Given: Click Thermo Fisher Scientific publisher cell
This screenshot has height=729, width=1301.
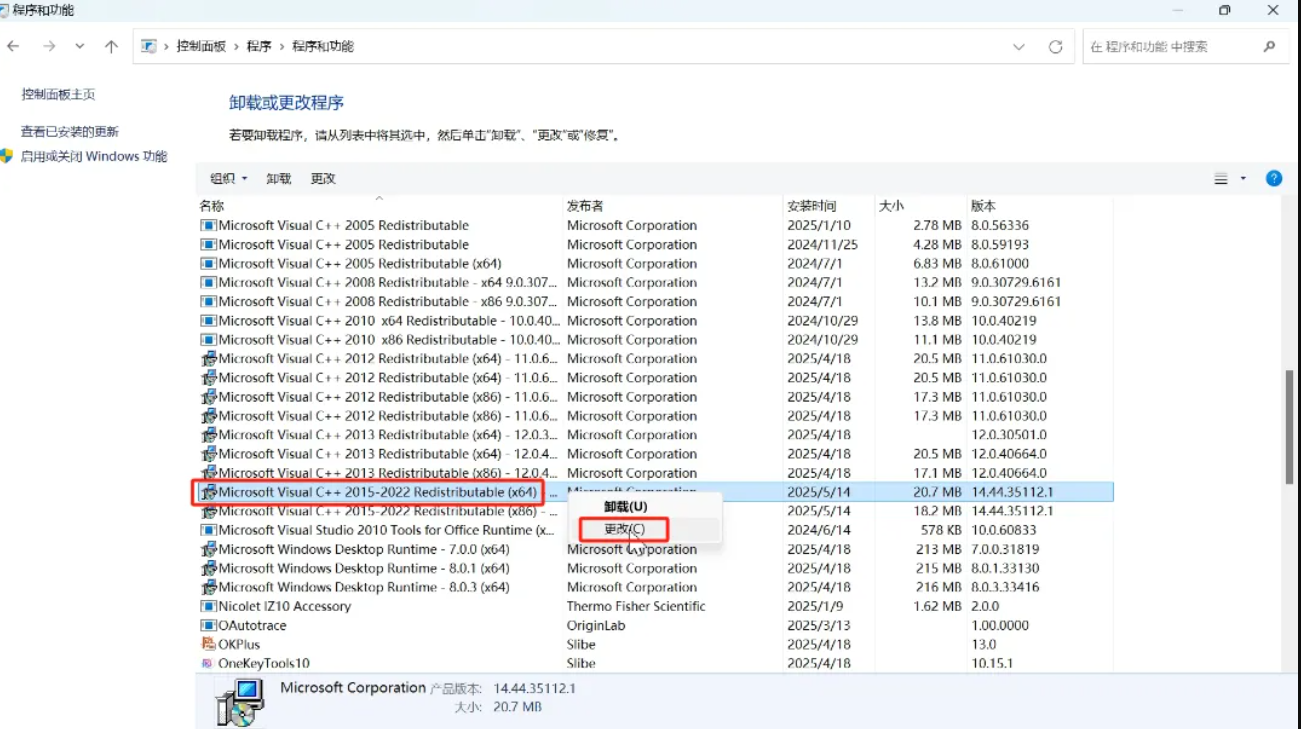Looking at the screenshot, I should (x=636, y=606).
